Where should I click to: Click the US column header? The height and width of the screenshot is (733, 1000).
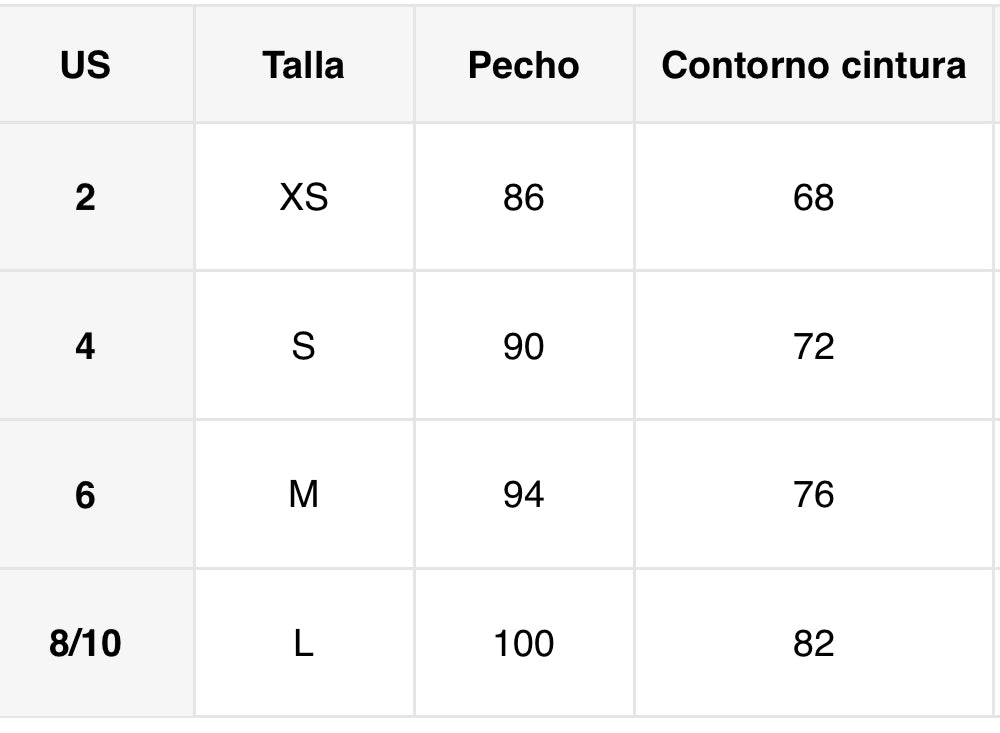[x=85, y=65]
